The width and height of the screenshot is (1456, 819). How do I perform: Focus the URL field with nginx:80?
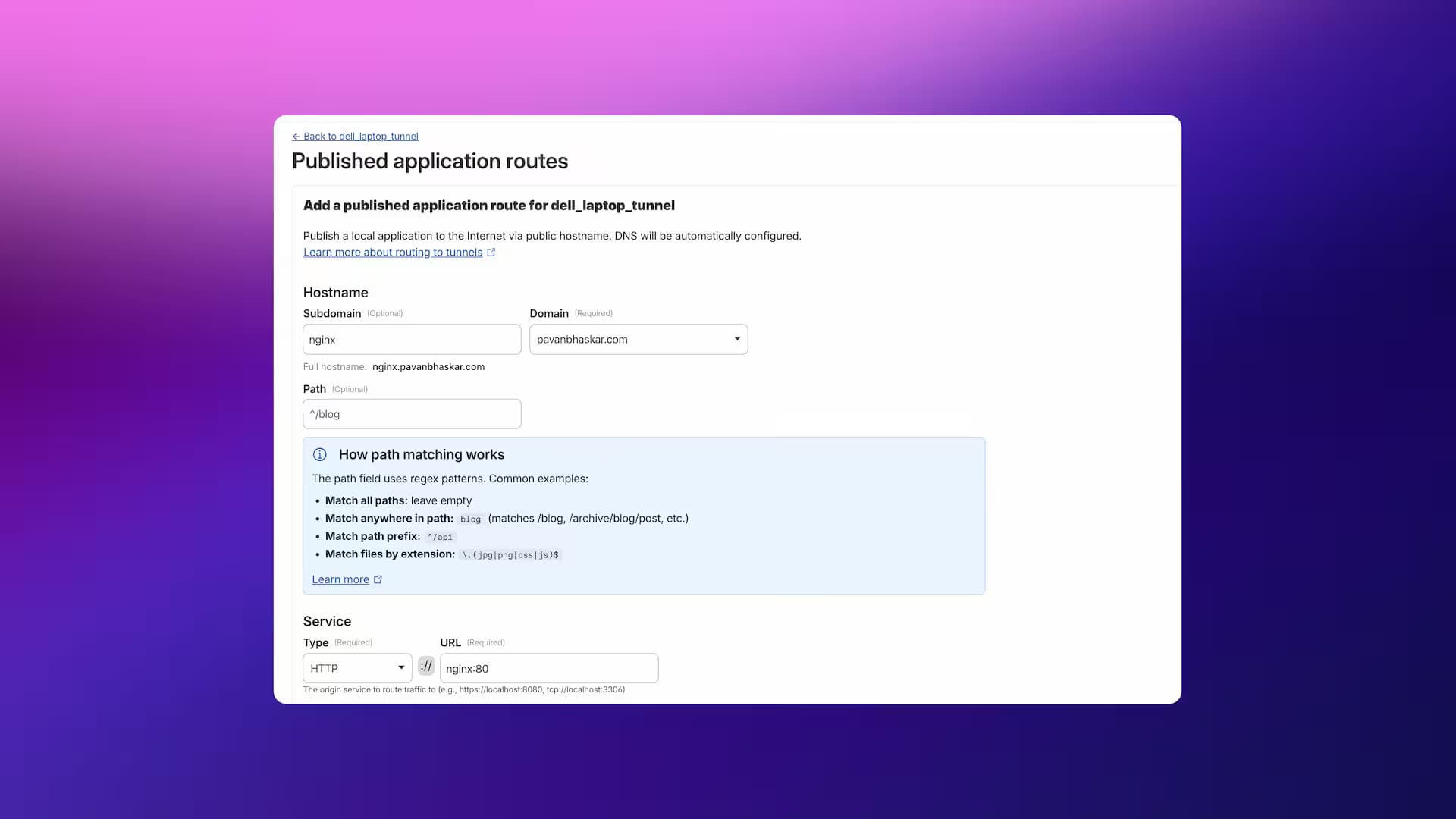pyautogui.click(x=548, y=668)
